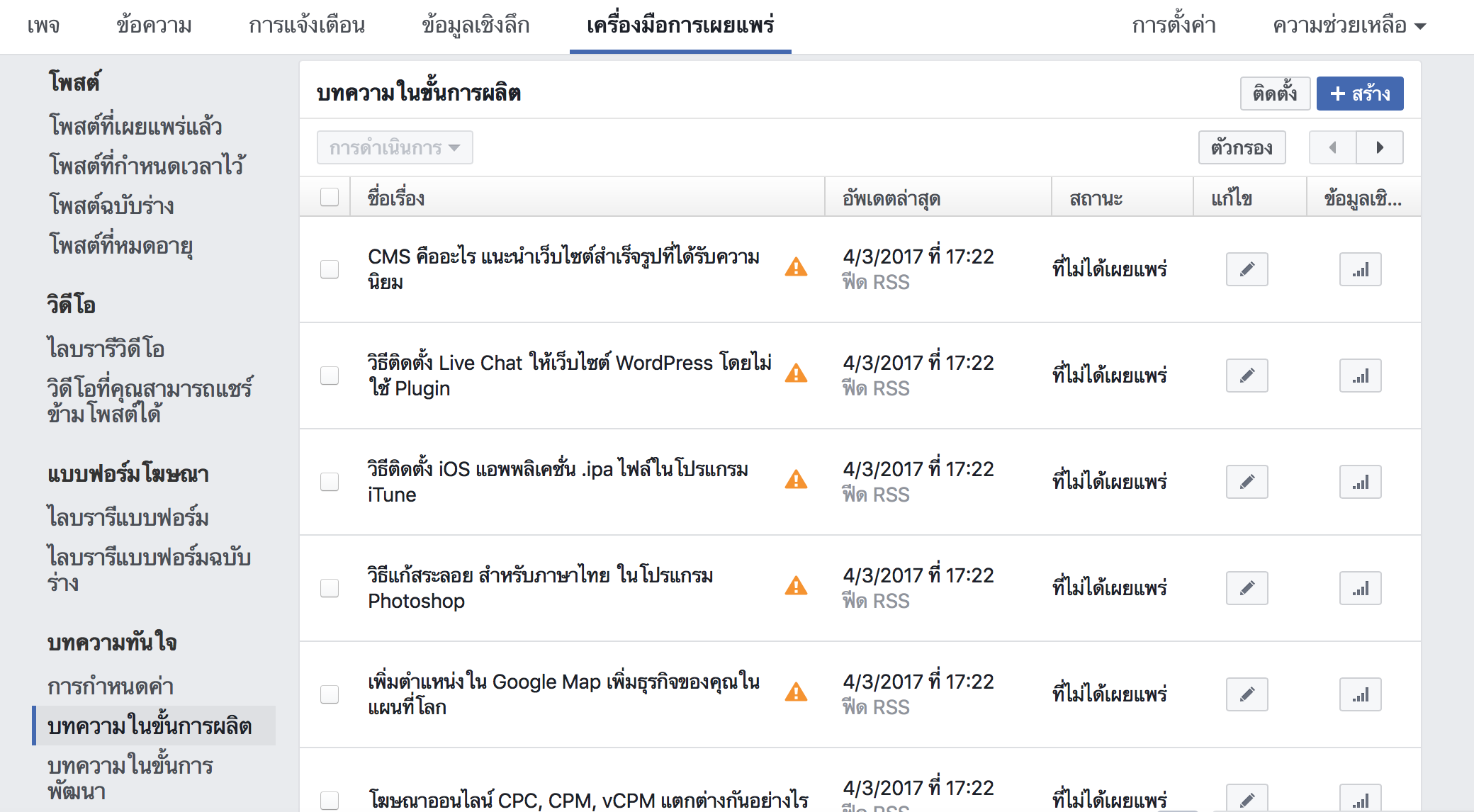
Task: Go to previous page arrow
Action: (1332, 147)
